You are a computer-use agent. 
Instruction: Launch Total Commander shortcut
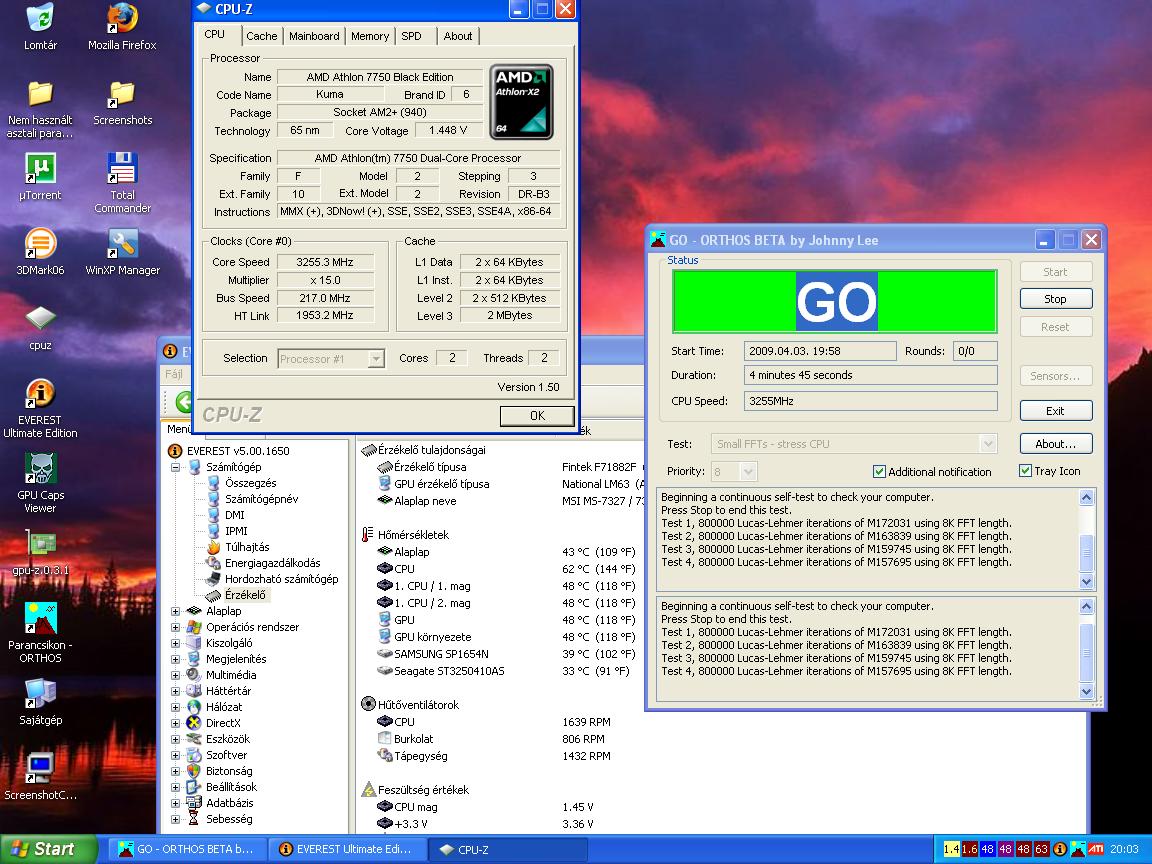[122, 184]
